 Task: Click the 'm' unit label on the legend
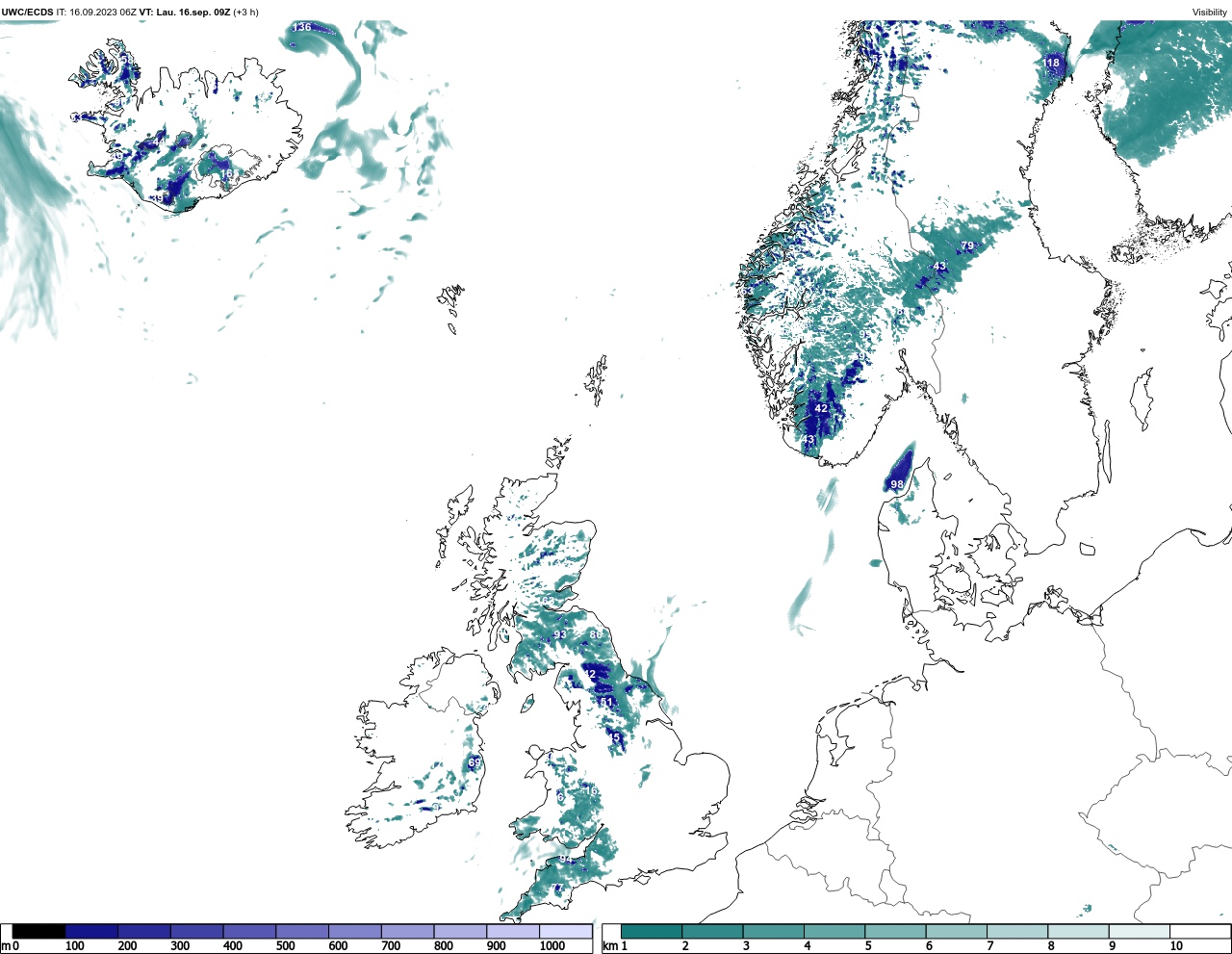(x=5, y=946)
